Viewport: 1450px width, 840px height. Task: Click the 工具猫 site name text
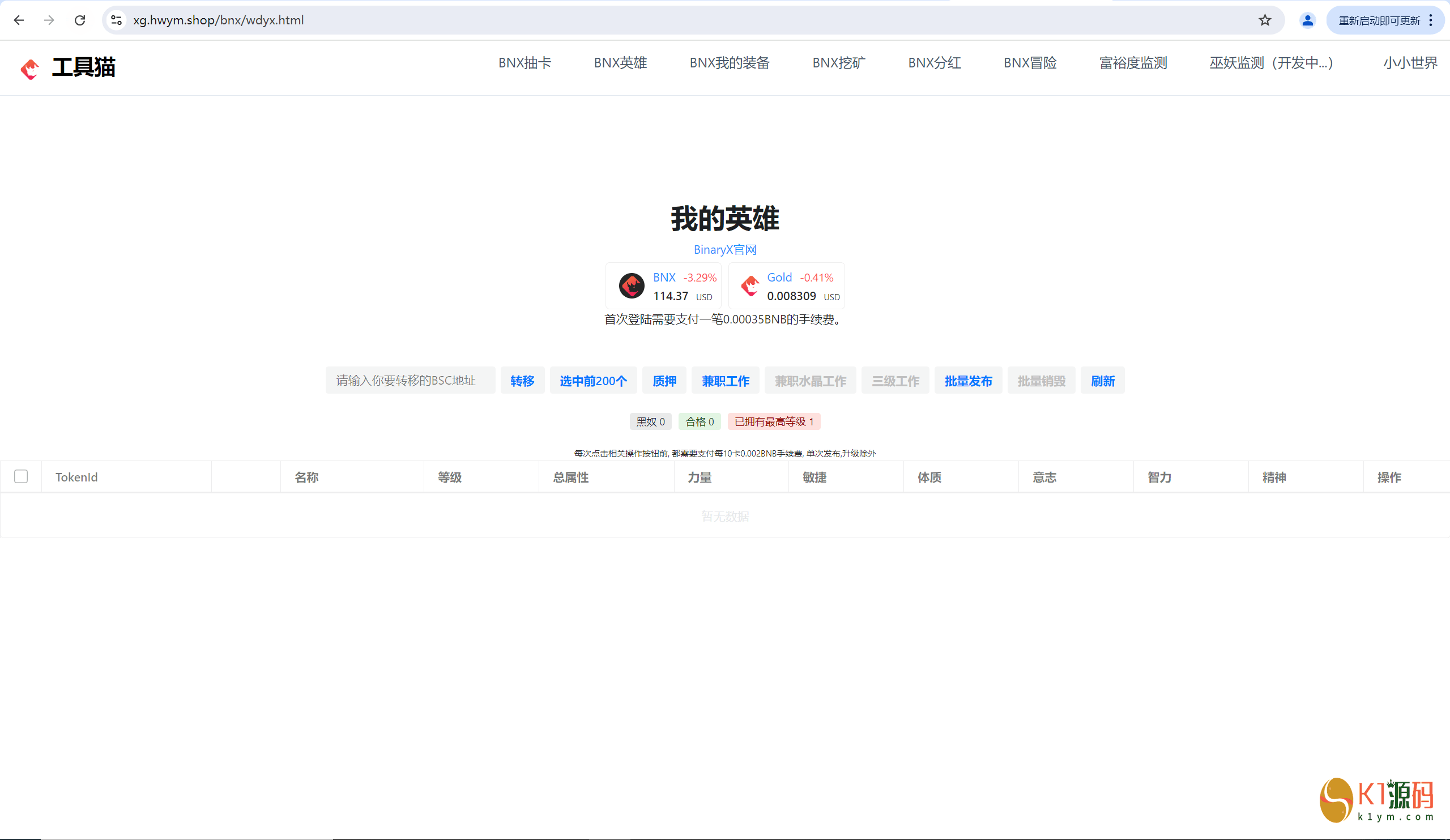(x=83, y=67)
